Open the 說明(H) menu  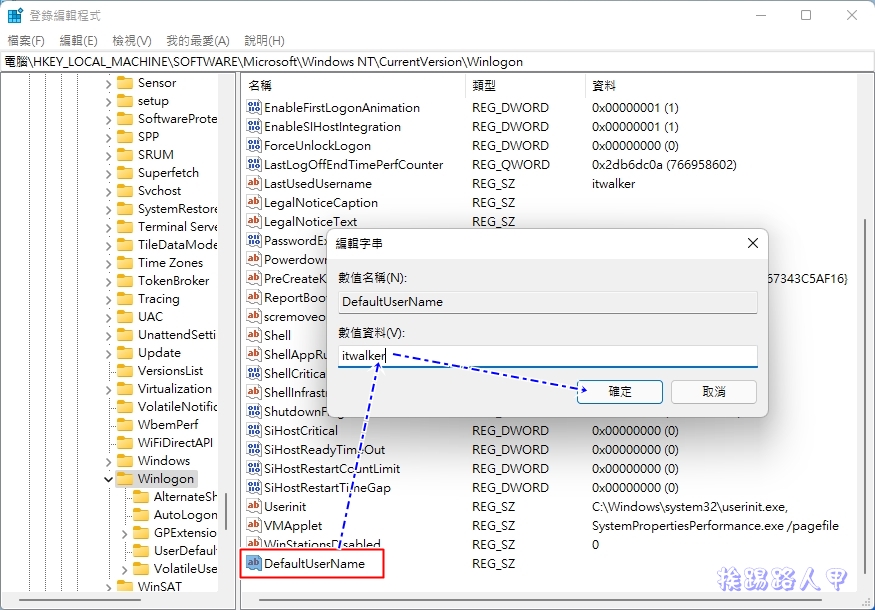[x=265, y=41]
